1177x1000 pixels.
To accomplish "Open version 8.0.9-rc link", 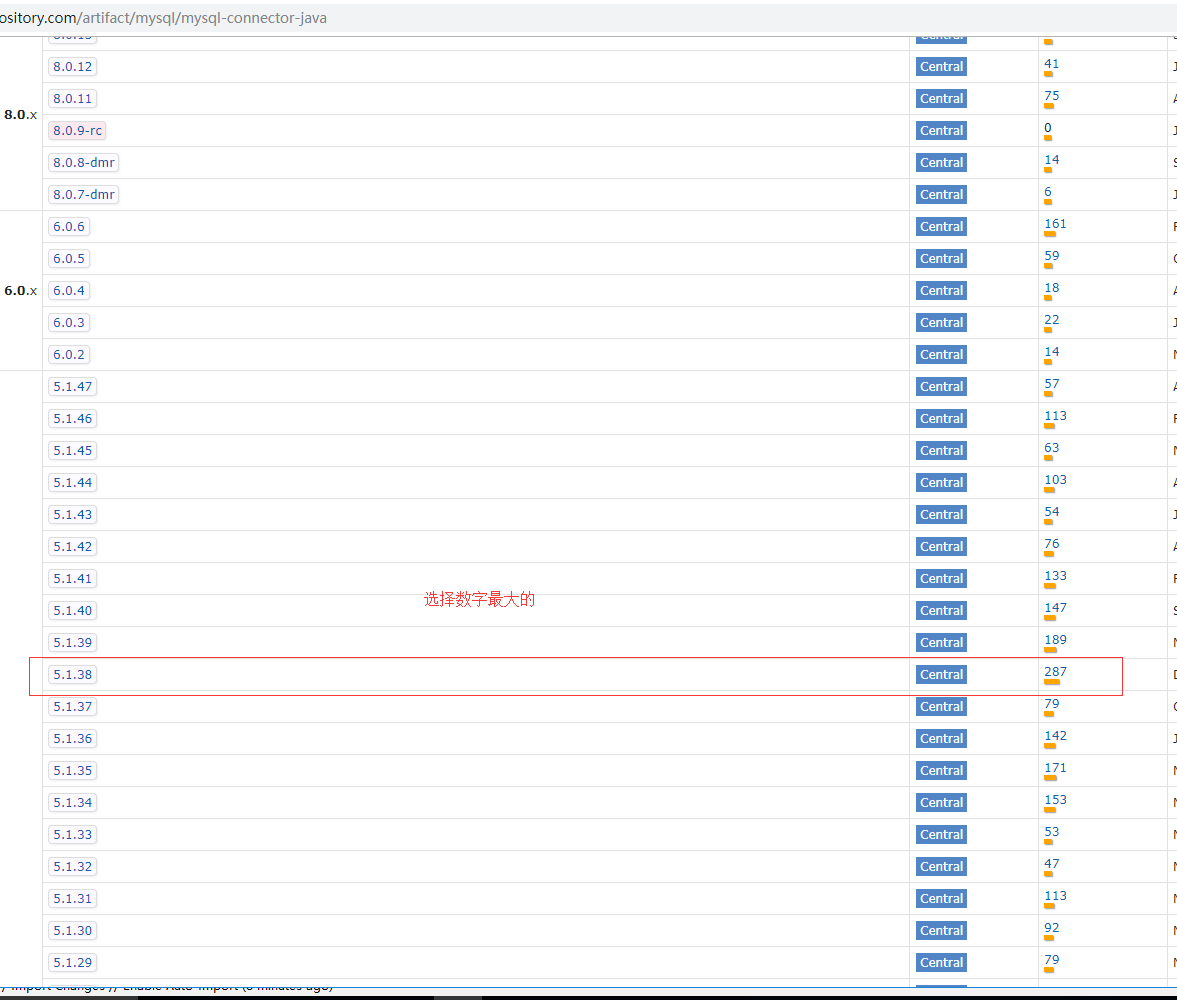I will click(x=77, y=131).
